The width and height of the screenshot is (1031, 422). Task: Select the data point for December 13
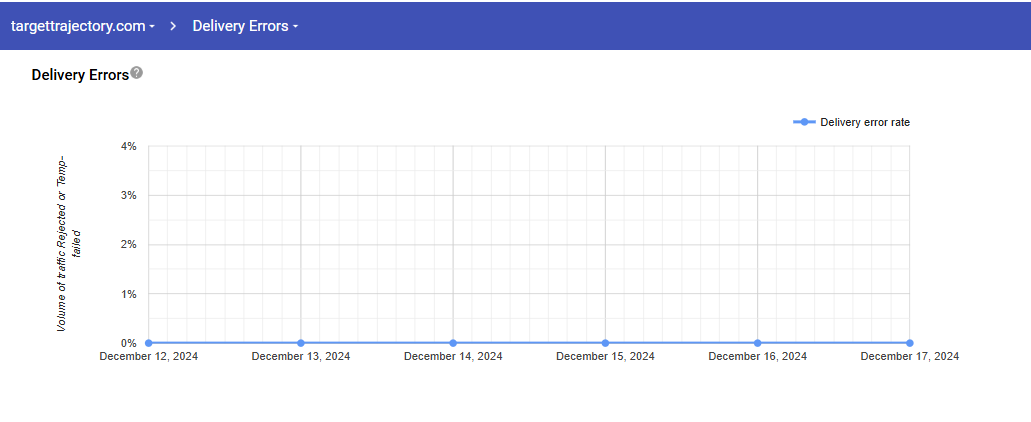point(301,343)
